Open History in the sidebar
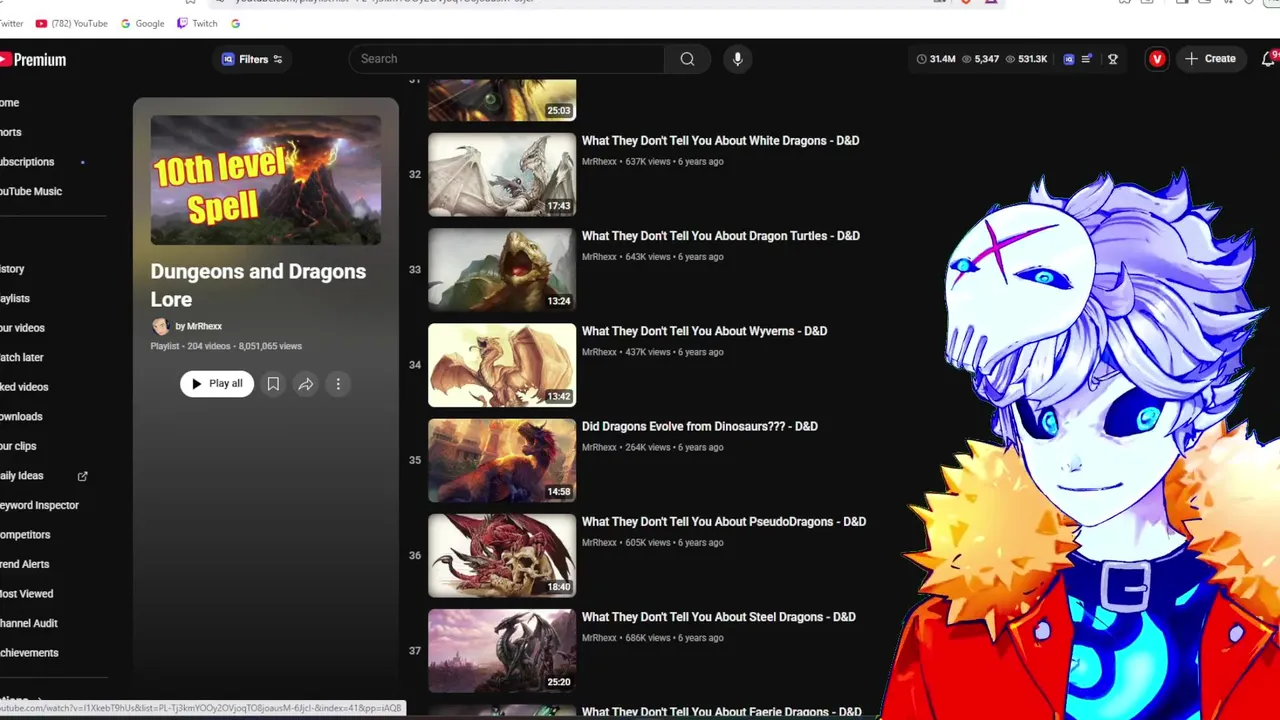This screenshot has width=1280, height=720. pyautogui.click(x=14, y=269)
